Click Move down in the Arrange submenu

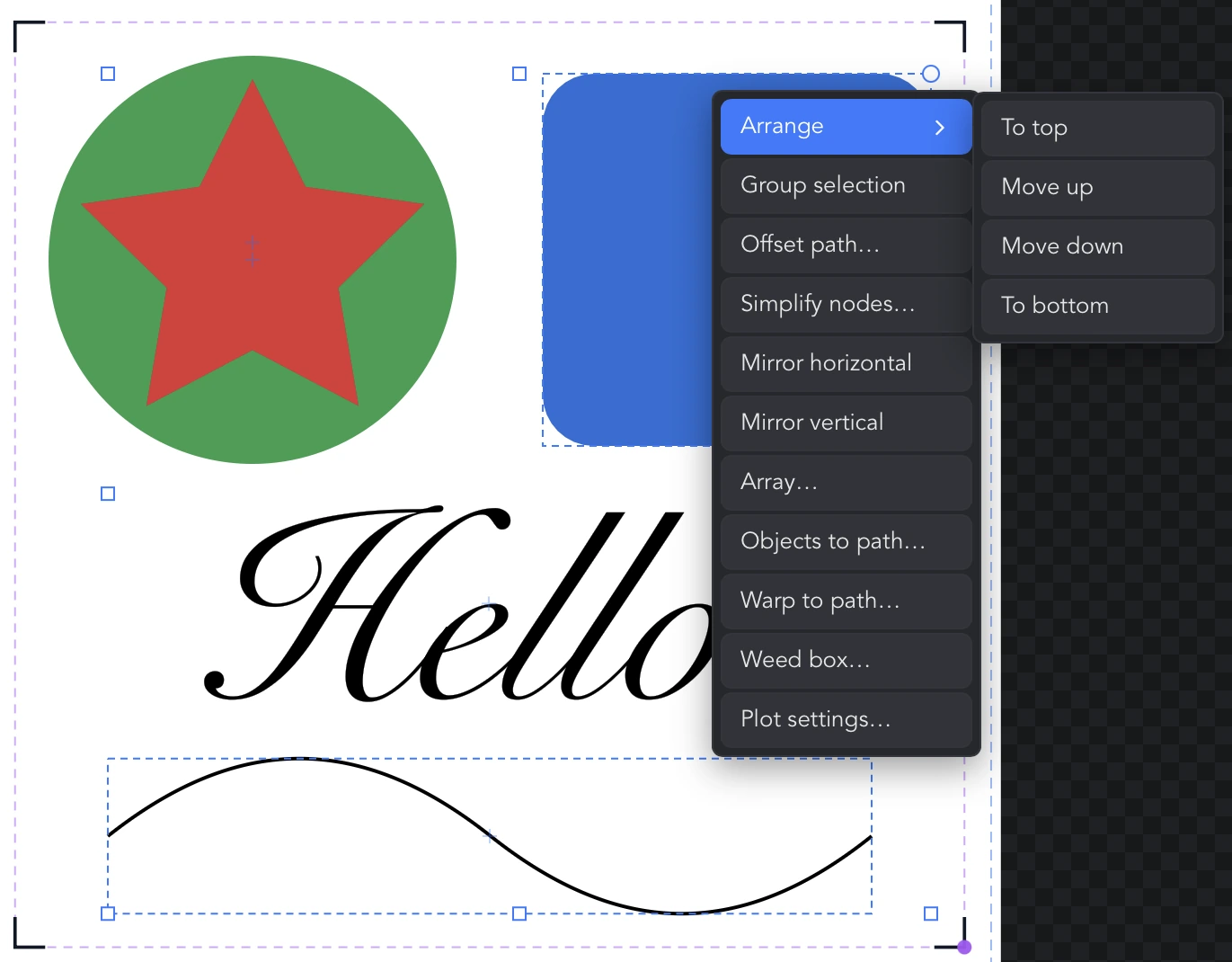pyautogui.click(x=1097, y=247)
